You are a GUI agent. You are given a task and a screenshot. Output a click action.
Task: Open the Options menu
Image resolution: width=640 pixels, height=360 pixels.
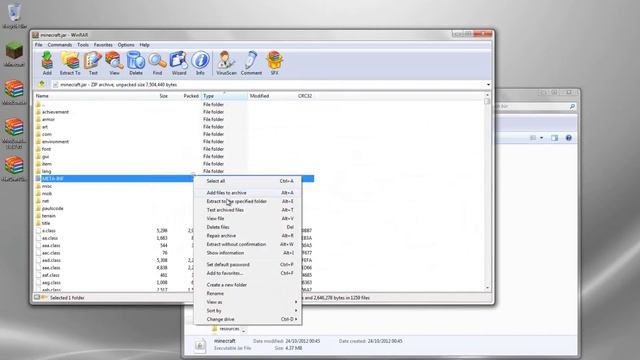coord(126,45)
